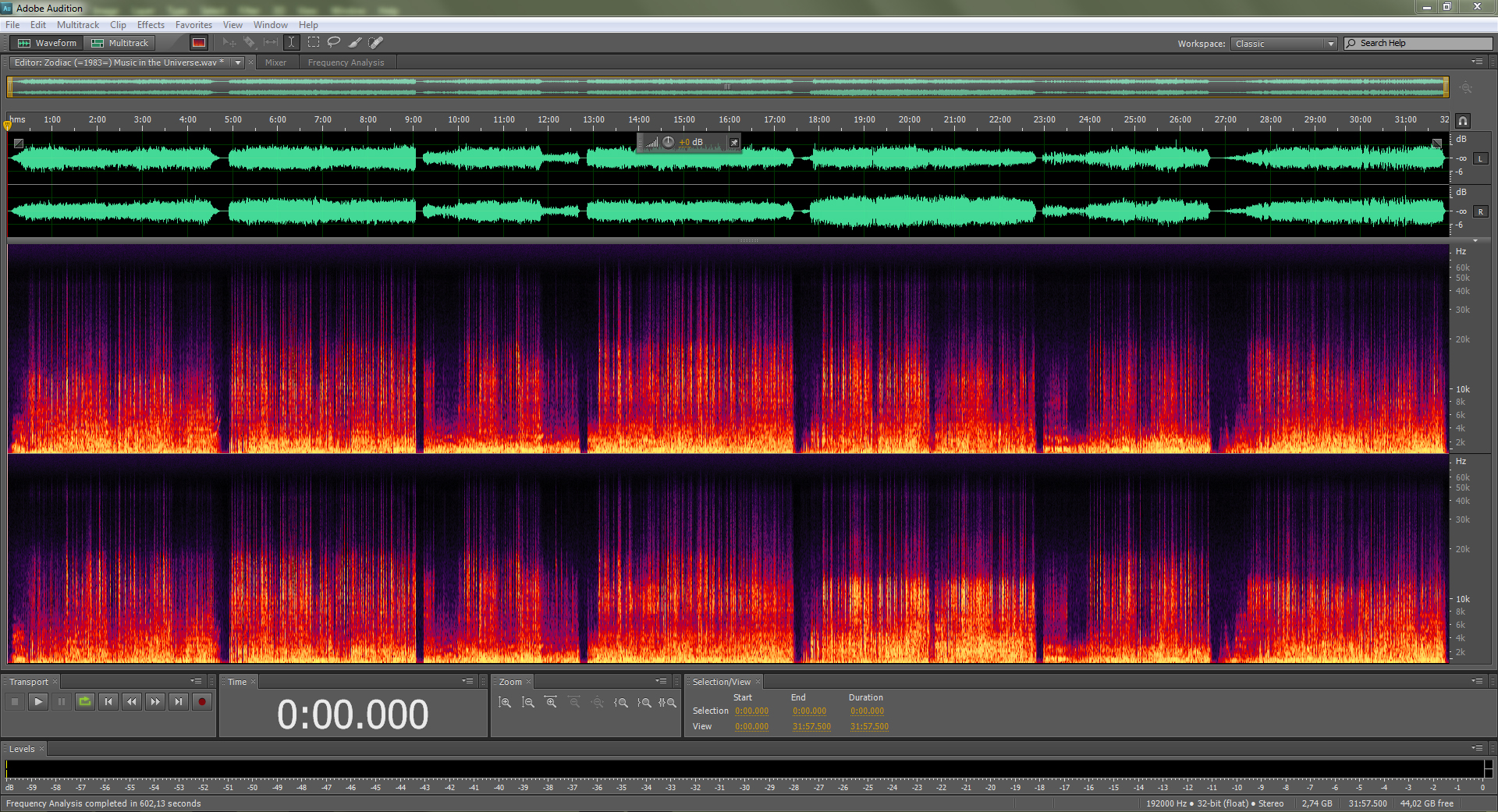Screen dimensions: 1498x812
Task: Toggle the right channel R button
Action: point(1480,212)
